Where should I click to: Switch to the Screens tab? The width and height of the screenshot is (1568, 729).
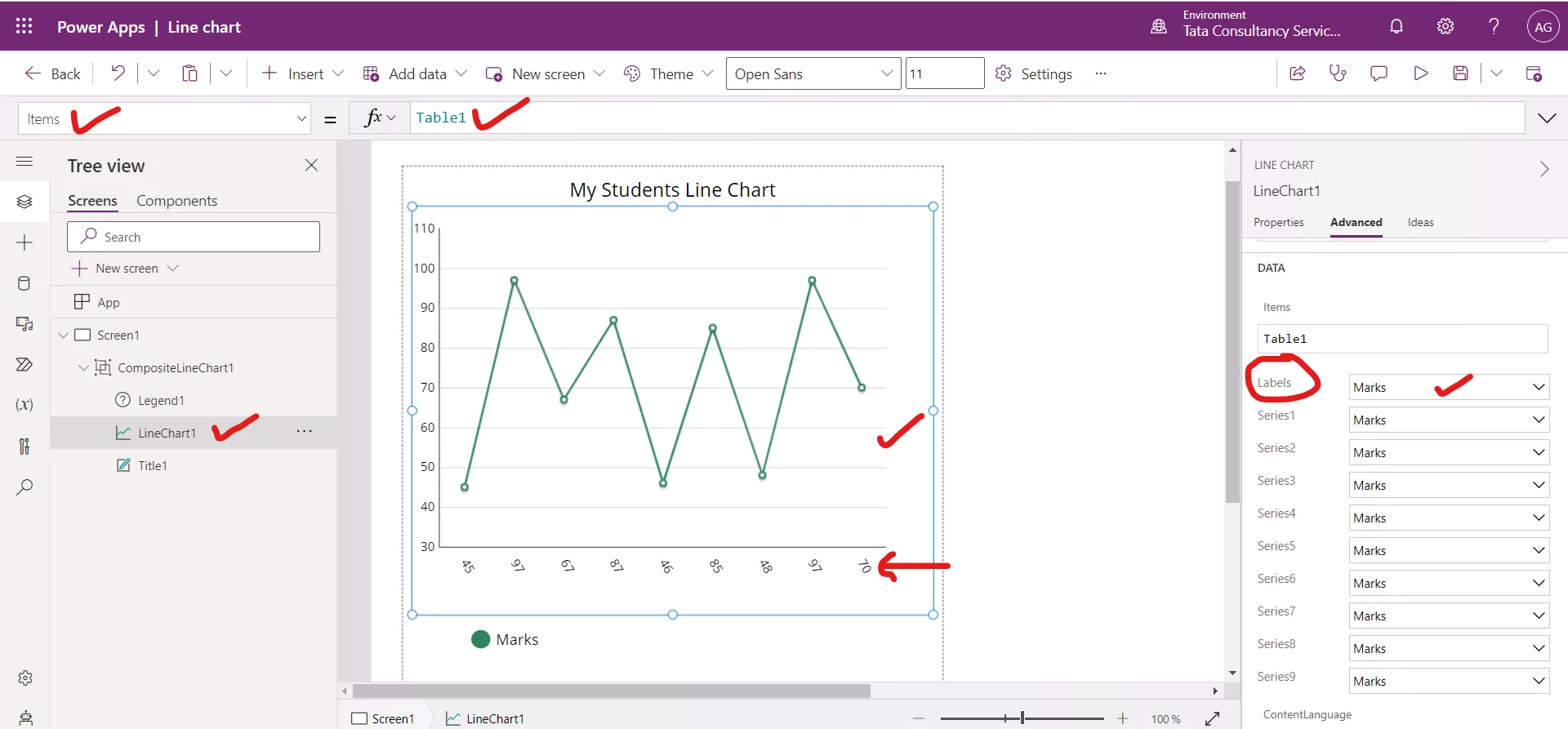(x=92, y=201)
